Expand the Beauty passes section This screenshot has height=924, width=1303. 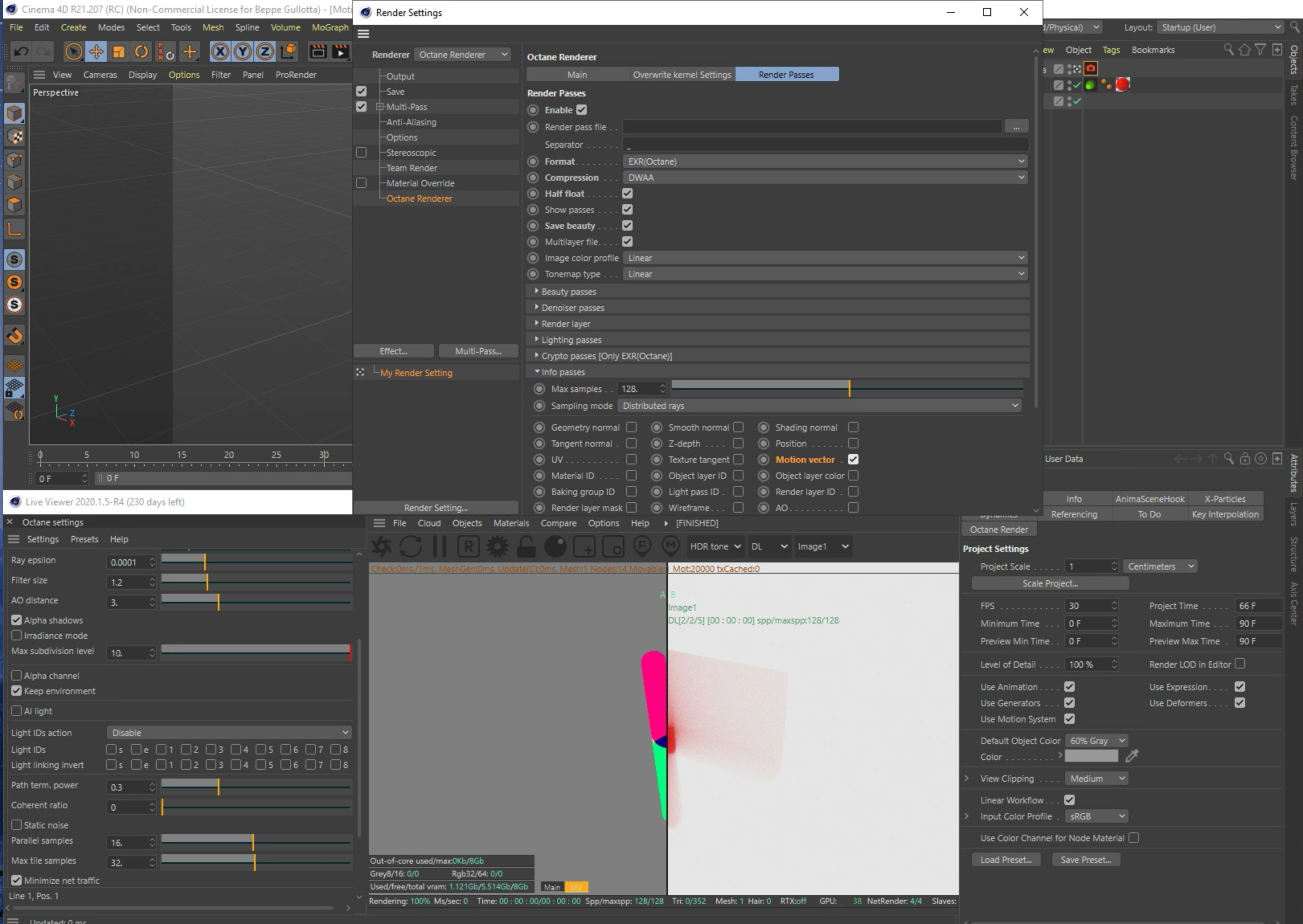(537, 291)
